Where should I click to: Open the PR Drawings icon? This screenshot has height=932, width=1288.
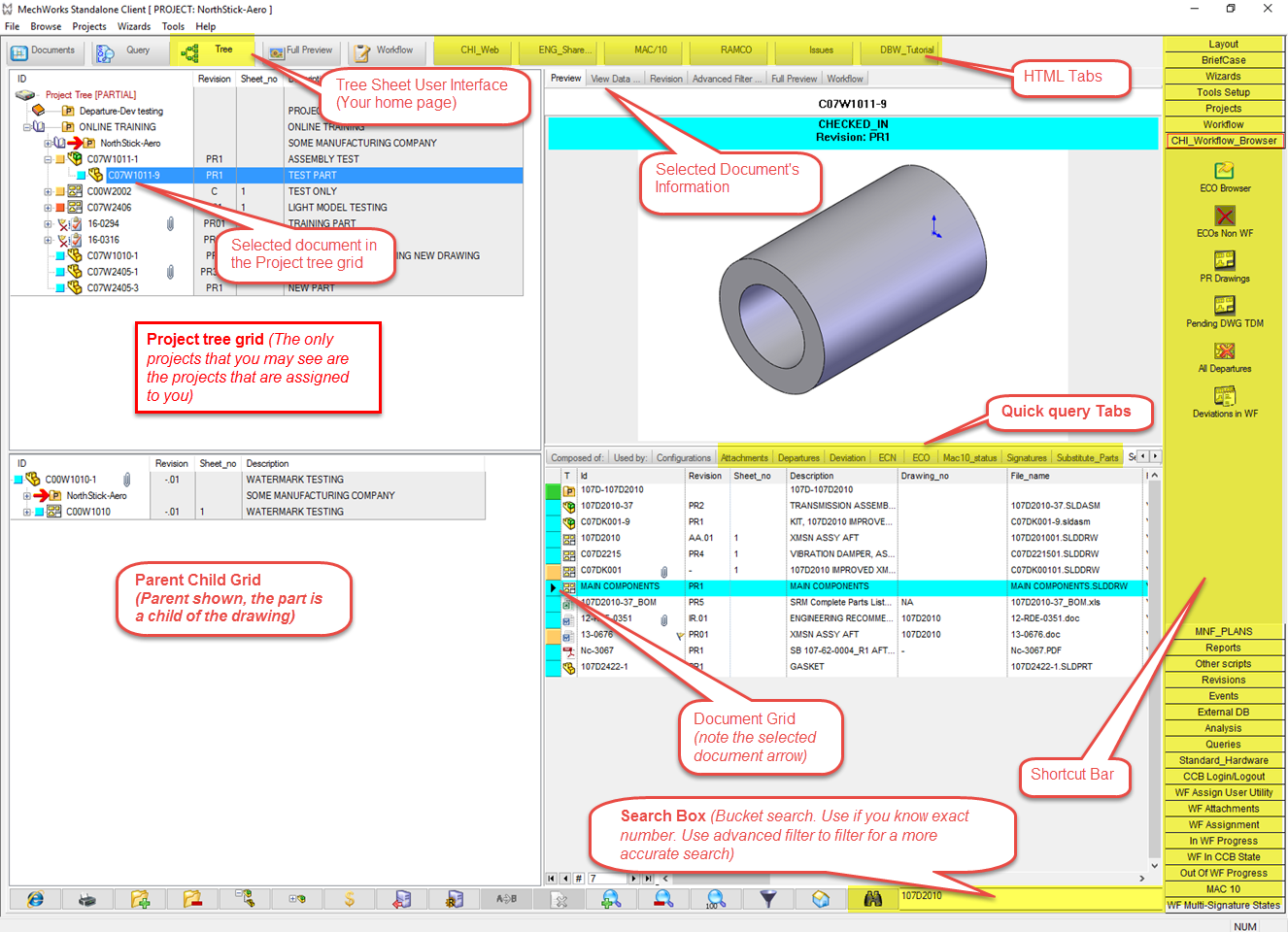tap(1224, 262)
